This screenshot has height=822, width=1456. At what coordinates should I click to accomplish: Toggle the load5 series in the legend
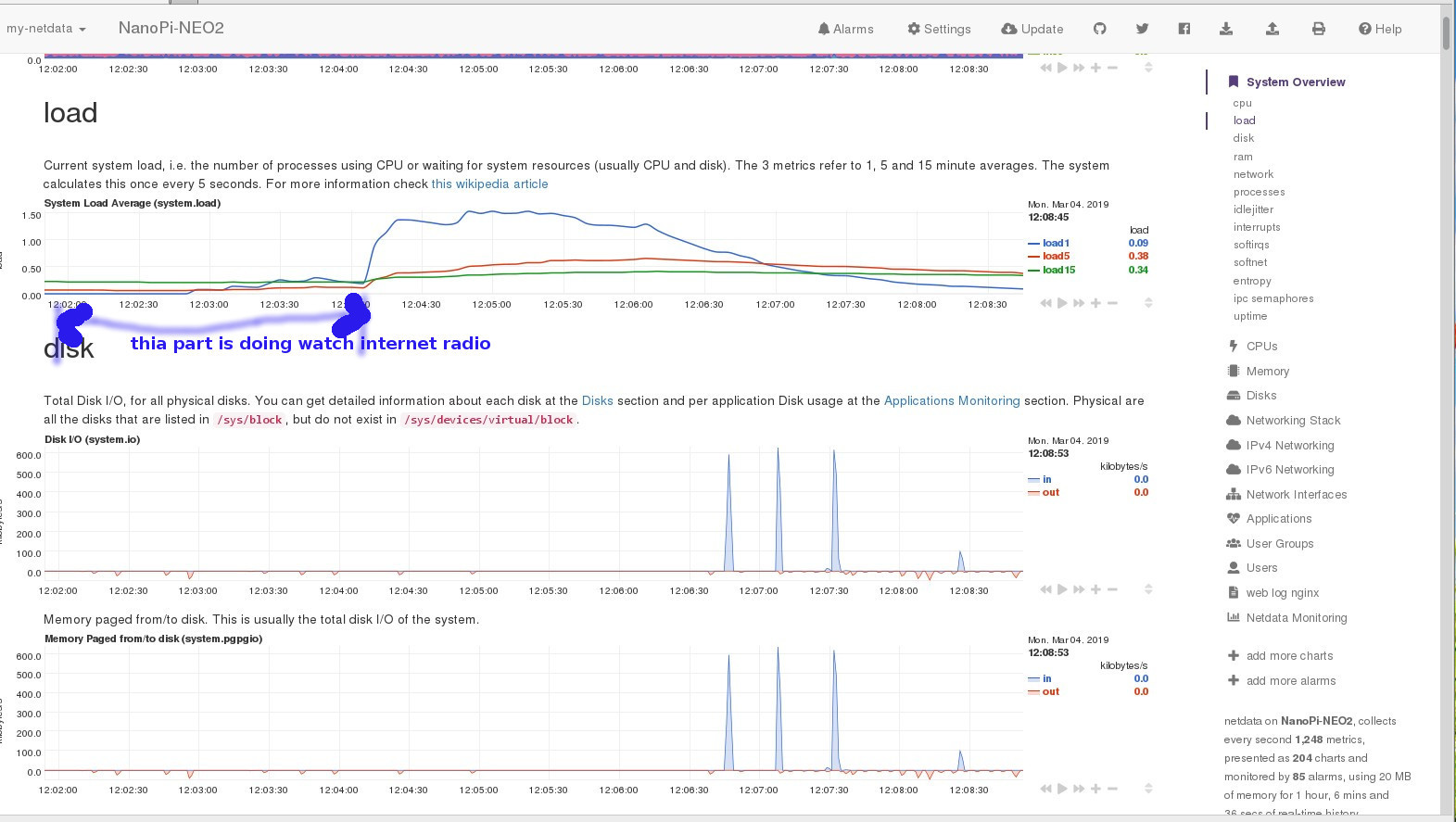click(x=1056, y=256)
